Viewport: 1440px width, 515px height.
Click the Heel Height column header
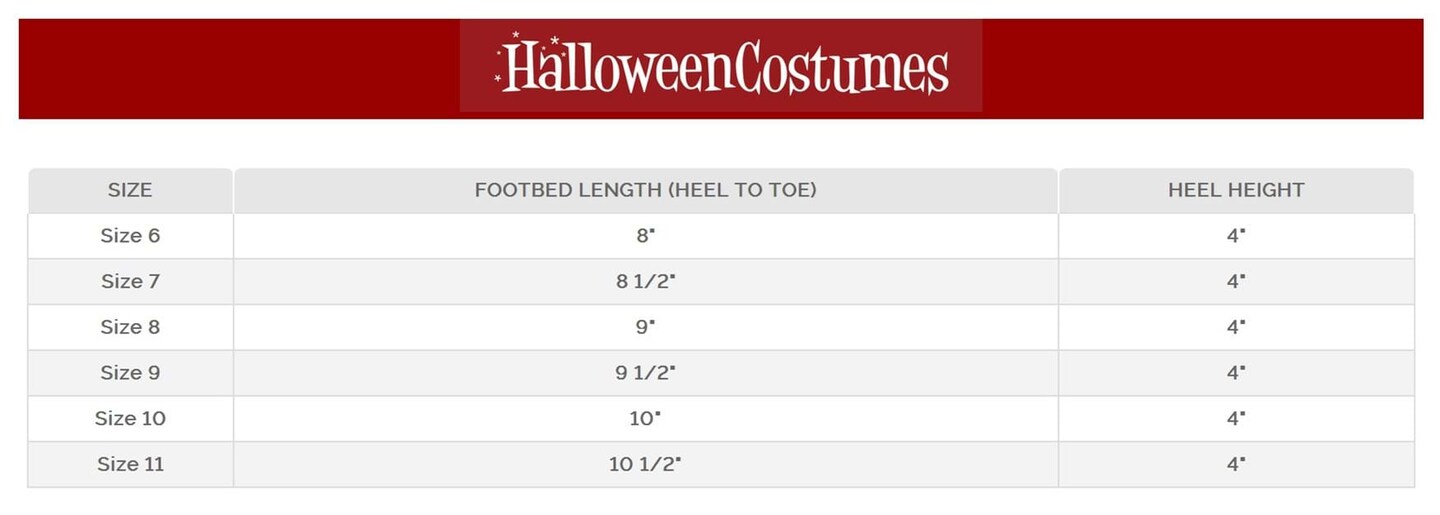(1236, 190)
